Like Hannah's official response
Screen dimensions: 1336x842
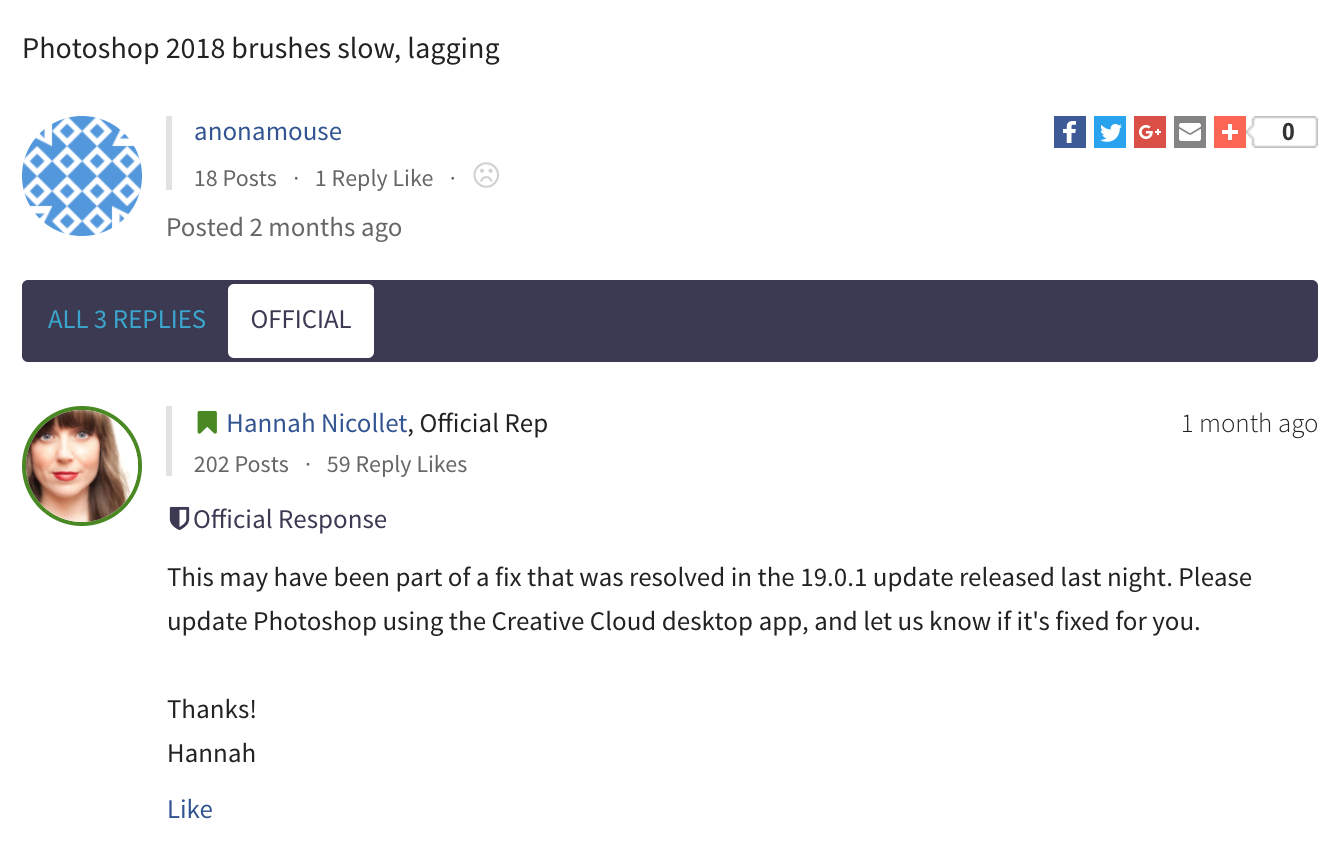[190, 809]
